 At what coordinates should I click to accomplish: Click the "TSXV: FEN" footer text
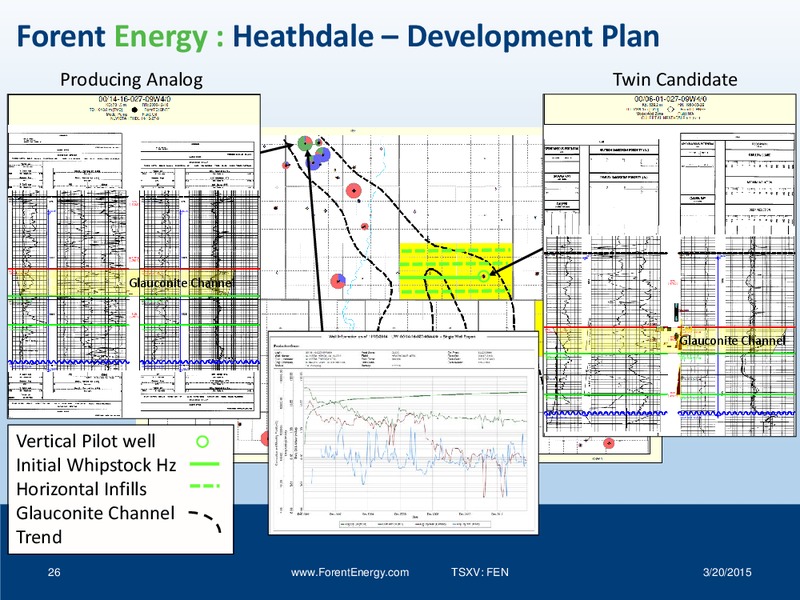(480, 572)
